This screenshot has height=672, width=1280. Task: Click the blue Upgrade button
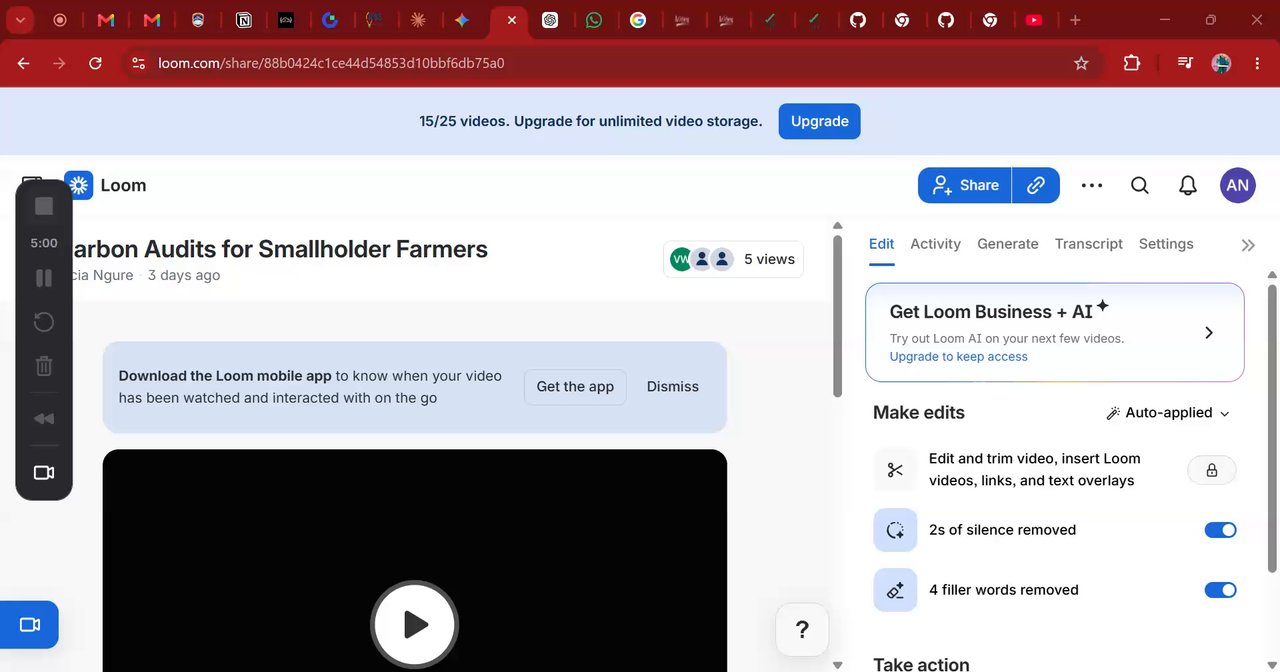819,121
